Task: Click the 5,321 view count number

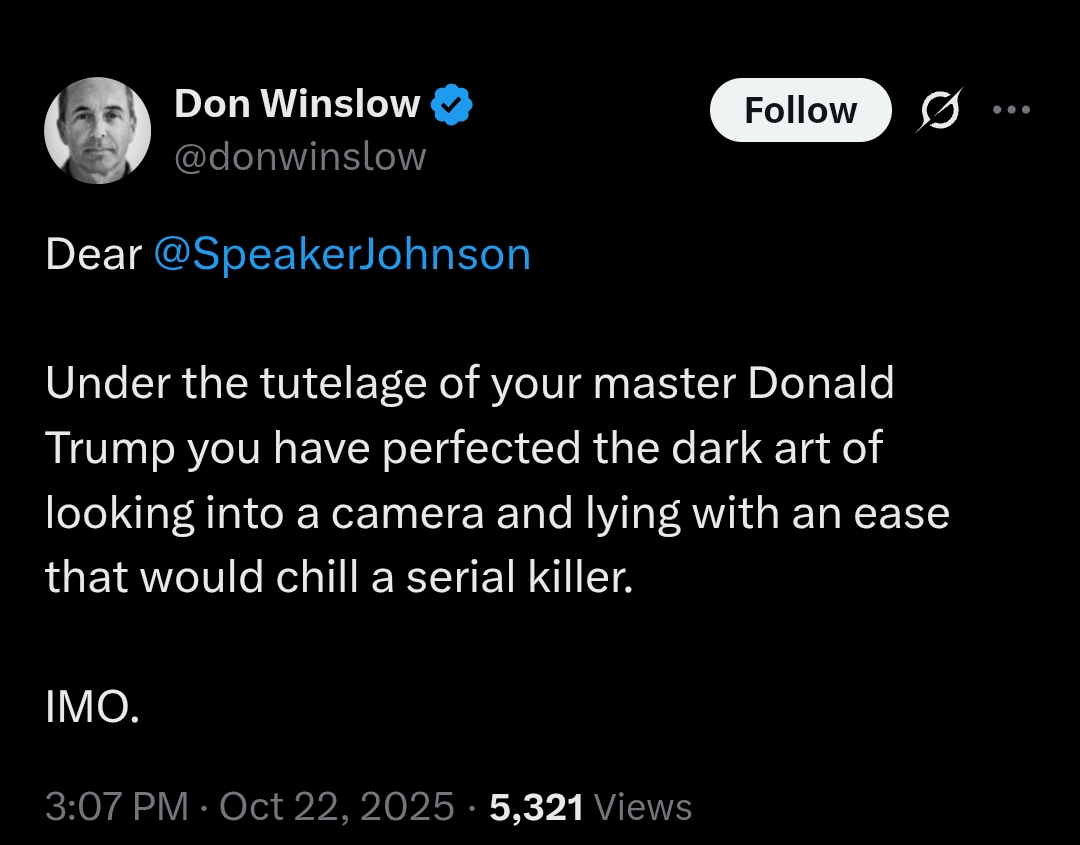Action: (536, 806)
